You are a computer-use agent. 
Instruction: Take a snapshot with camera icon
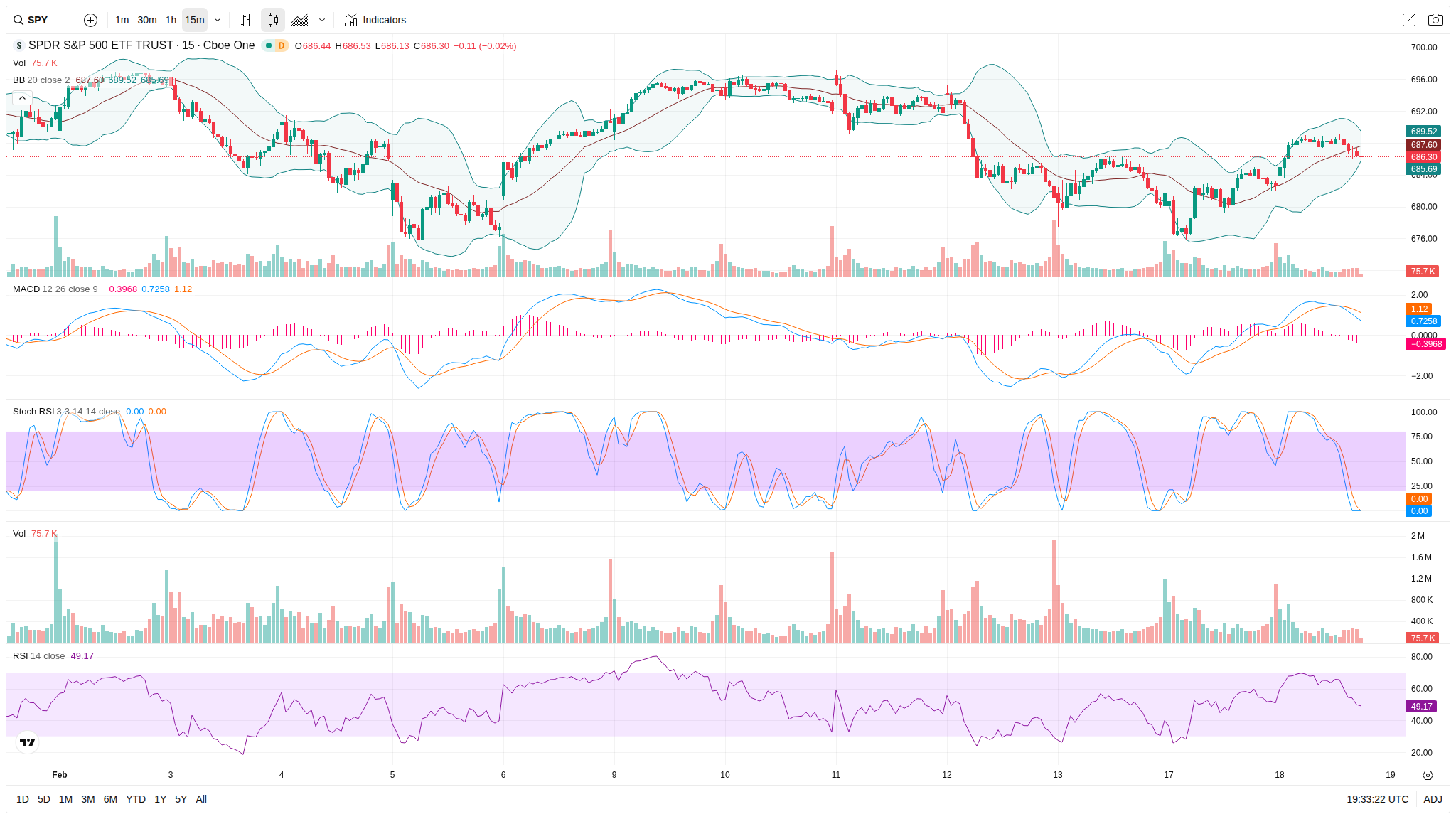click(1435, 20)
